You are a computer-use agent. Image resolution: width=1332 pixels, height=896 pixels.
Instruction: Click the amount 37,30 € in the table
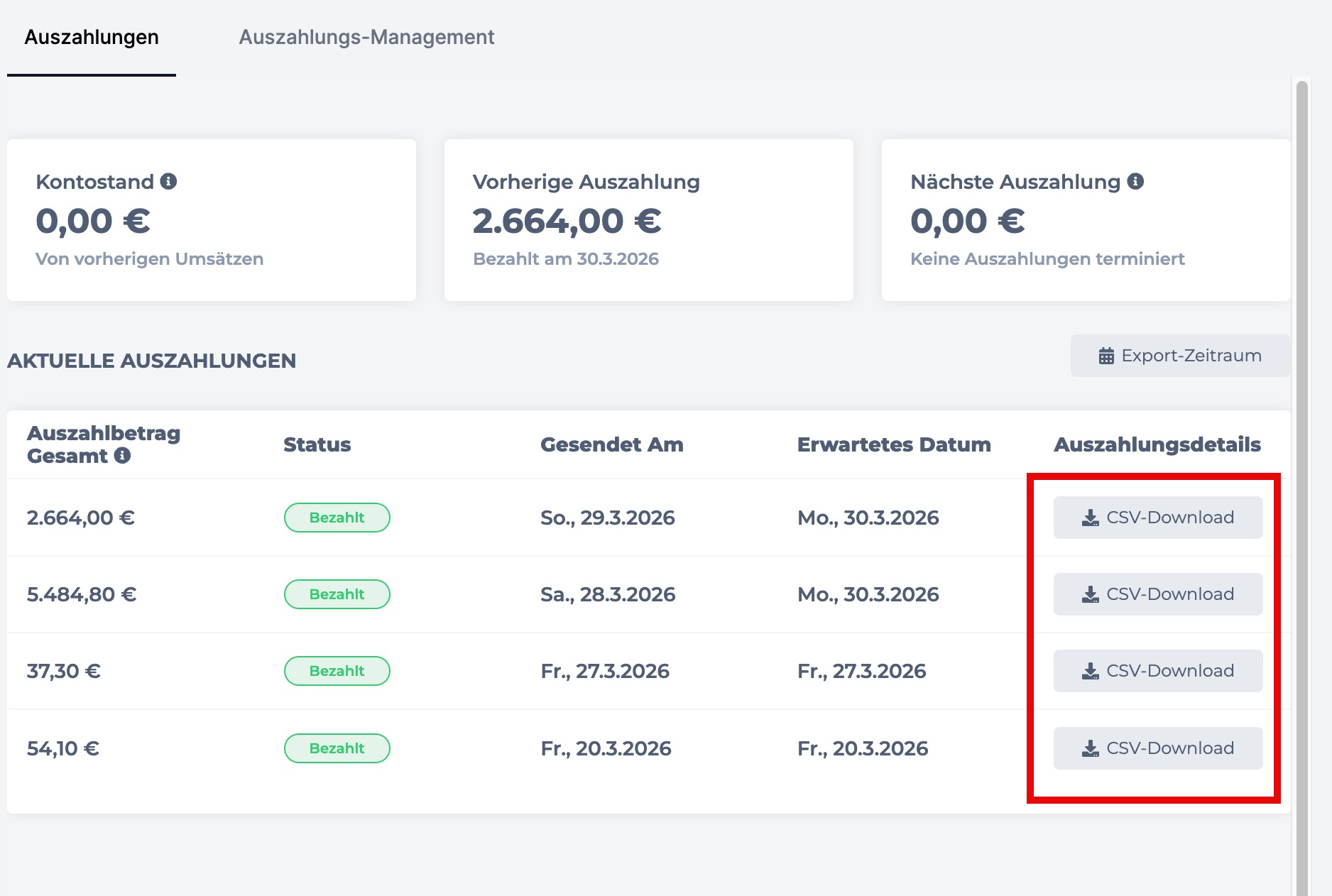coord(64,671)
